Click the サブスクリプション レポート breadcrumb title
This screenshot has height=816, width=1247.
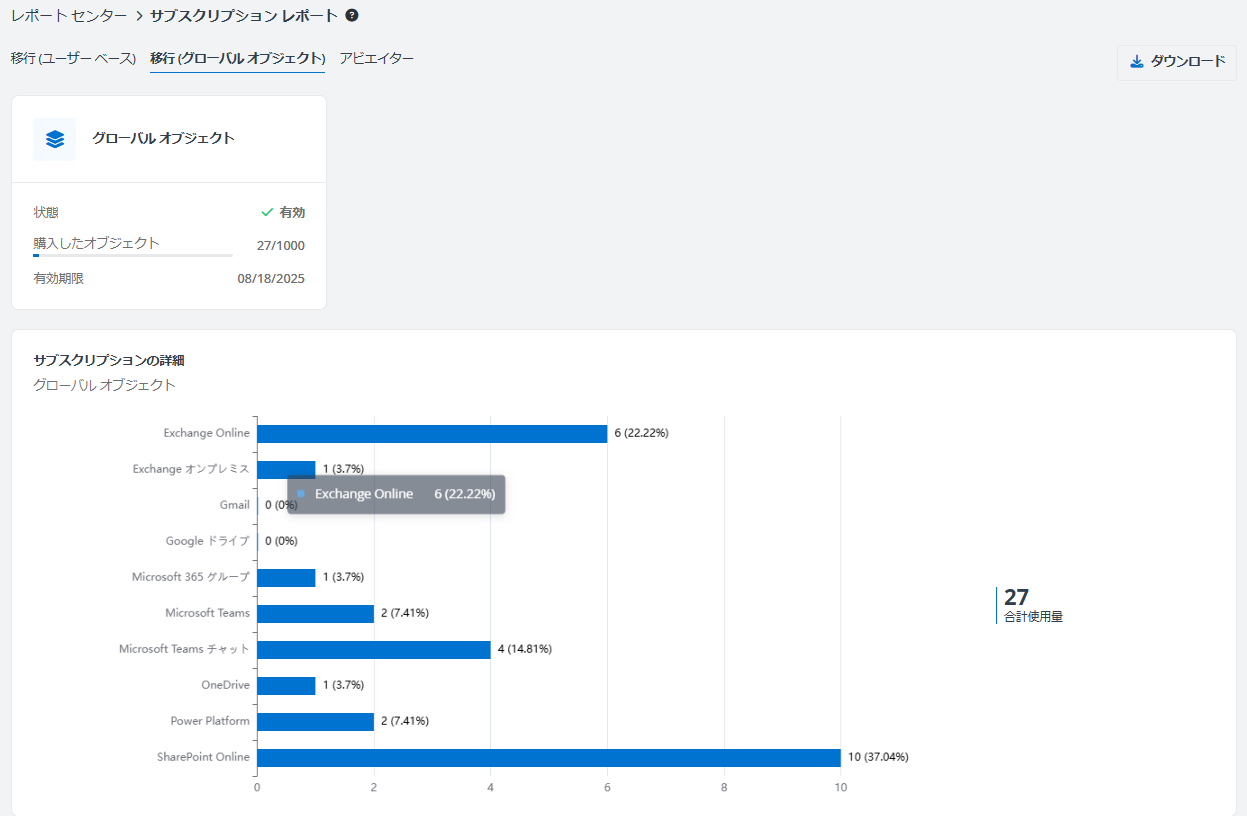click(x=244, y=15)
